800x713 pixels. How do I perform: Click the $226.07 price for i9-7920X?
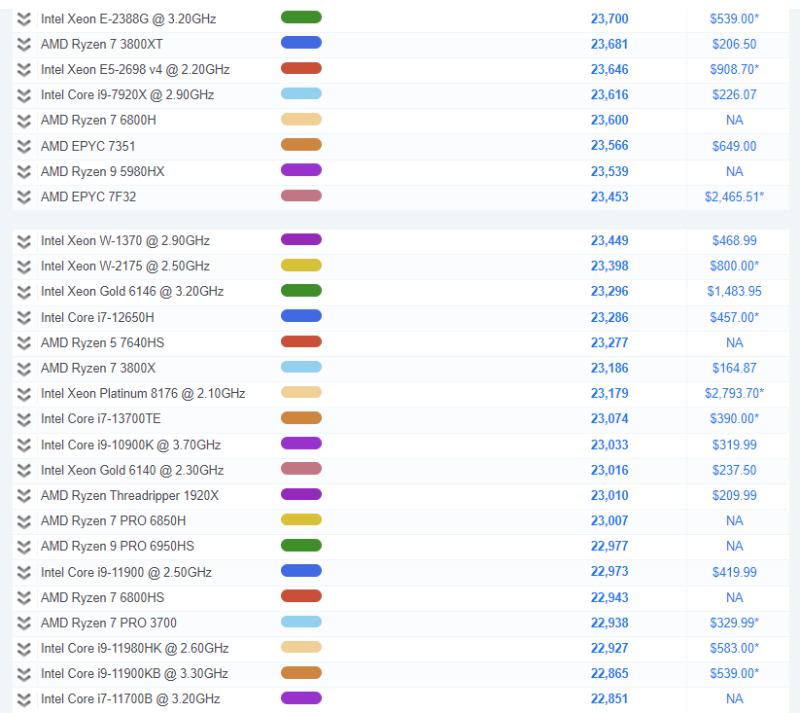click(734, 95)
